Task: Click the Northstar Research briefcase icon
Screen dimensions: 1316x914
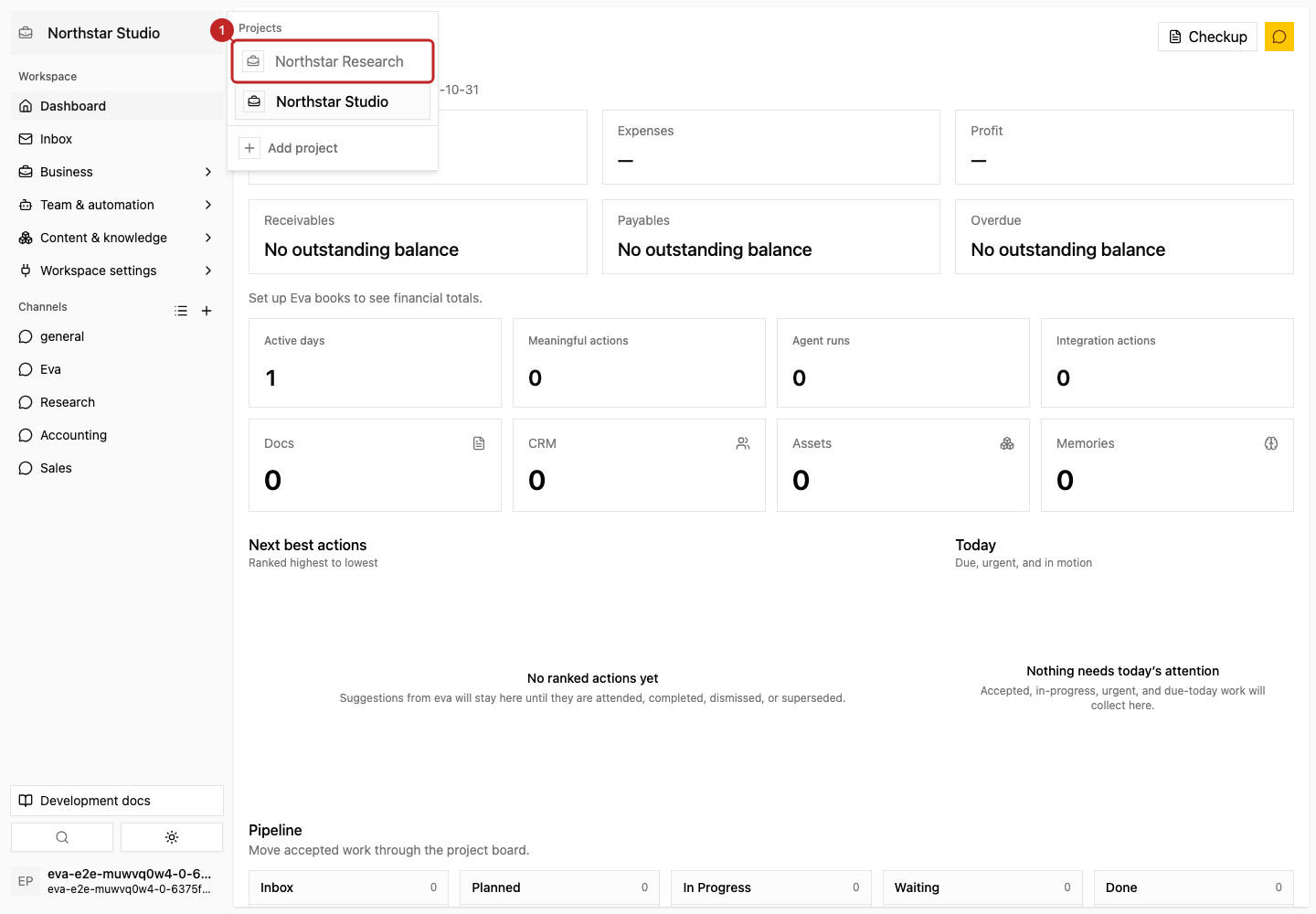Action: [x=253, y=61]
